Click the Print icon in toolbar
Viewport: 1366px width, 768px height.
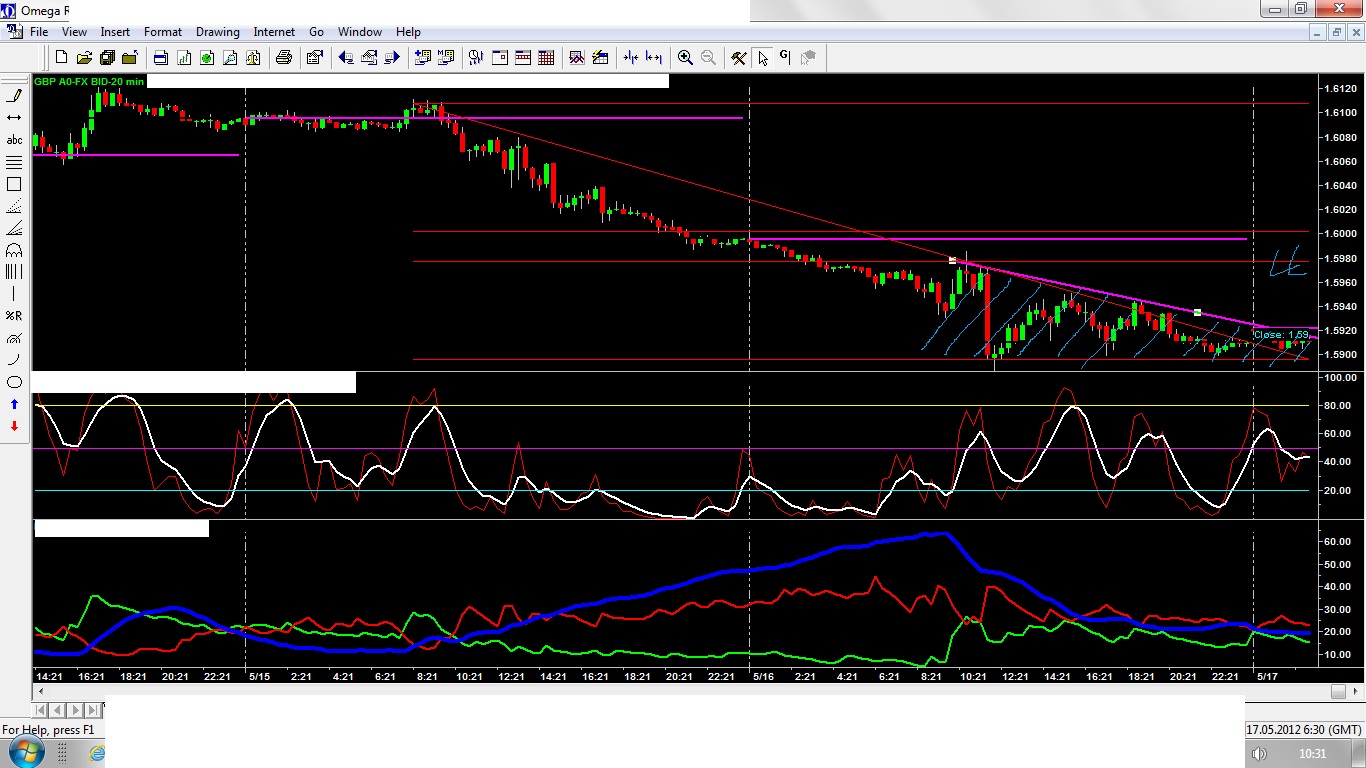coord(283,58)
